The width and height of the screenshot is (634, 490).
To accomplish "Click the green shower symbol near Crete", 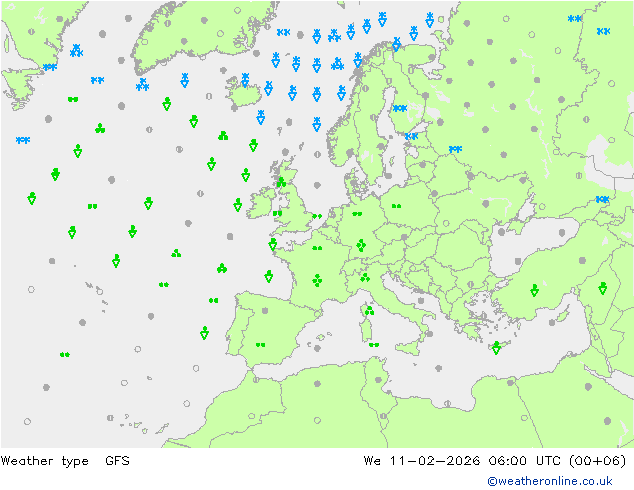I will pyautogui.click(x=497, y=348).
